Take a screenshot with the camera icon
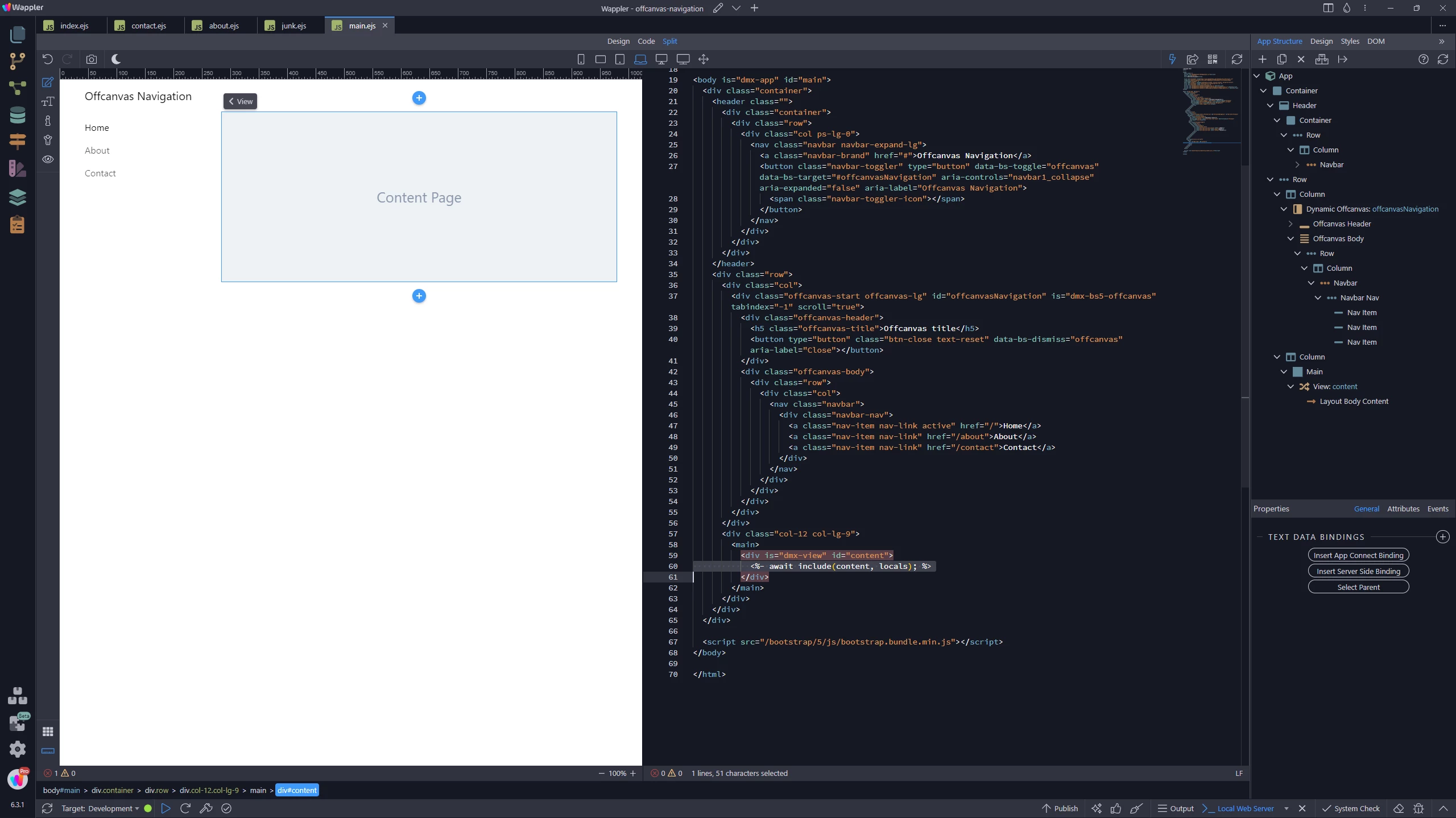This screenshot has width=1456, height=818. coord(92,59)
